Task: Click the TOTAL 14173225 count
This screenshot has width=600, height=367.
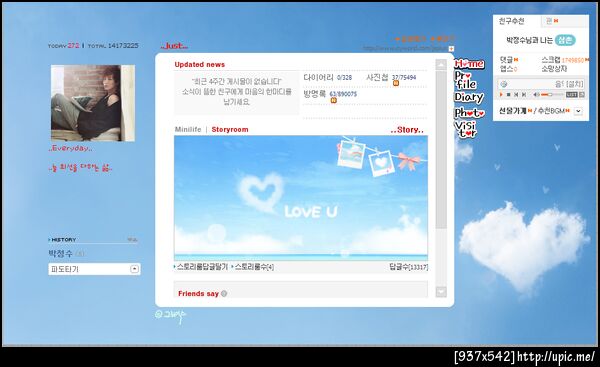Action: click(113, 46)
